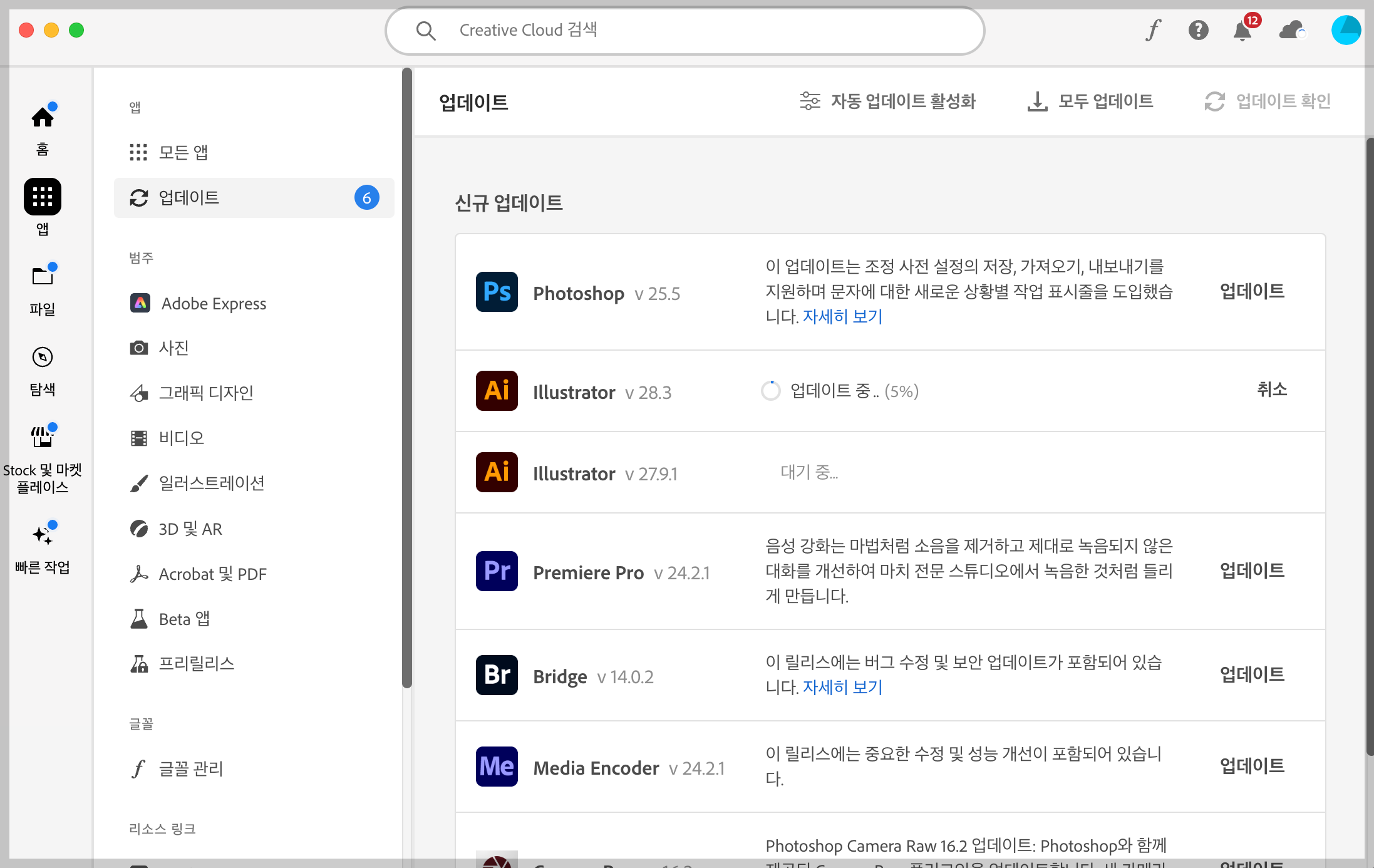The height and width of the screenshot is (868, 1374).
Task: Click the 6 updates count badge
Action: click(367, 198)
